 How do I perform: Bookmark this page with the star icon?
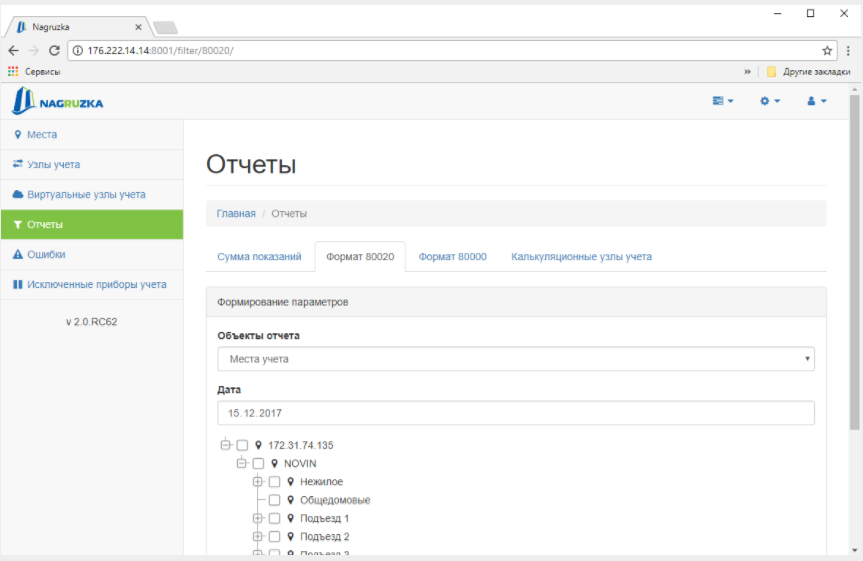click(x=827, y=51)
